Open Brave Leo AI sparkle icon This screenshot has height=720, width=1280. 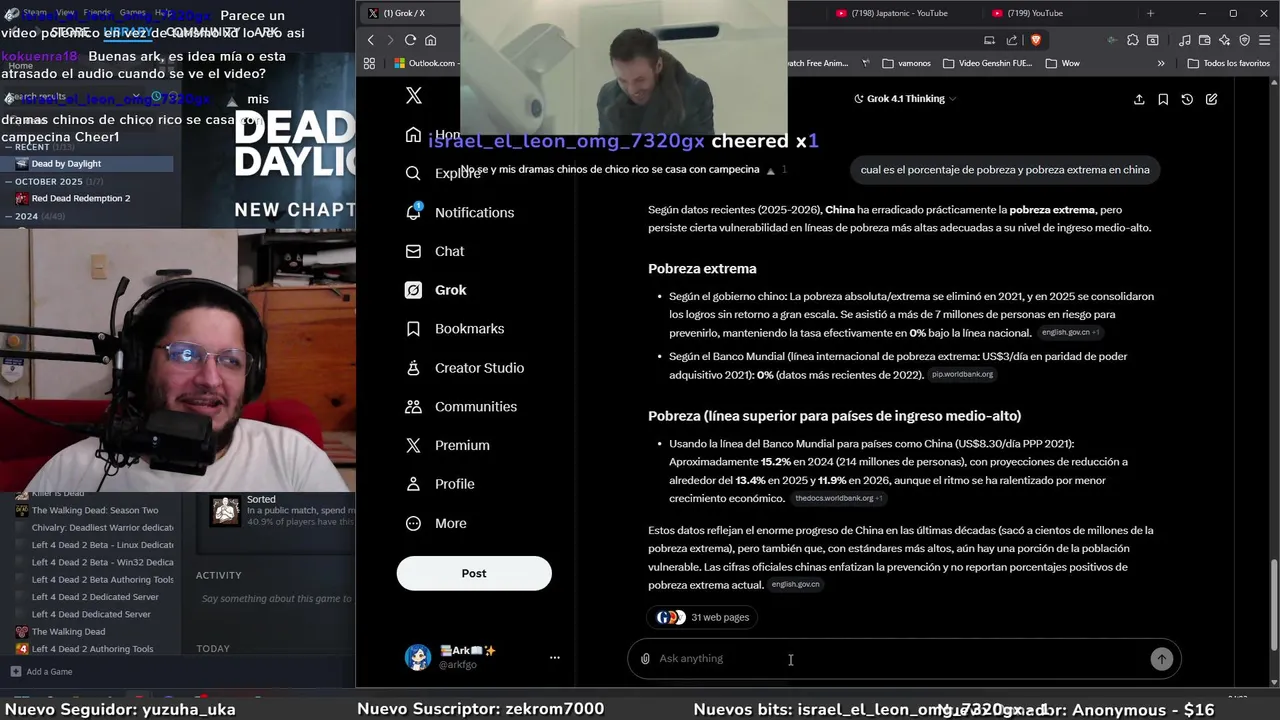coord(1223,40)
